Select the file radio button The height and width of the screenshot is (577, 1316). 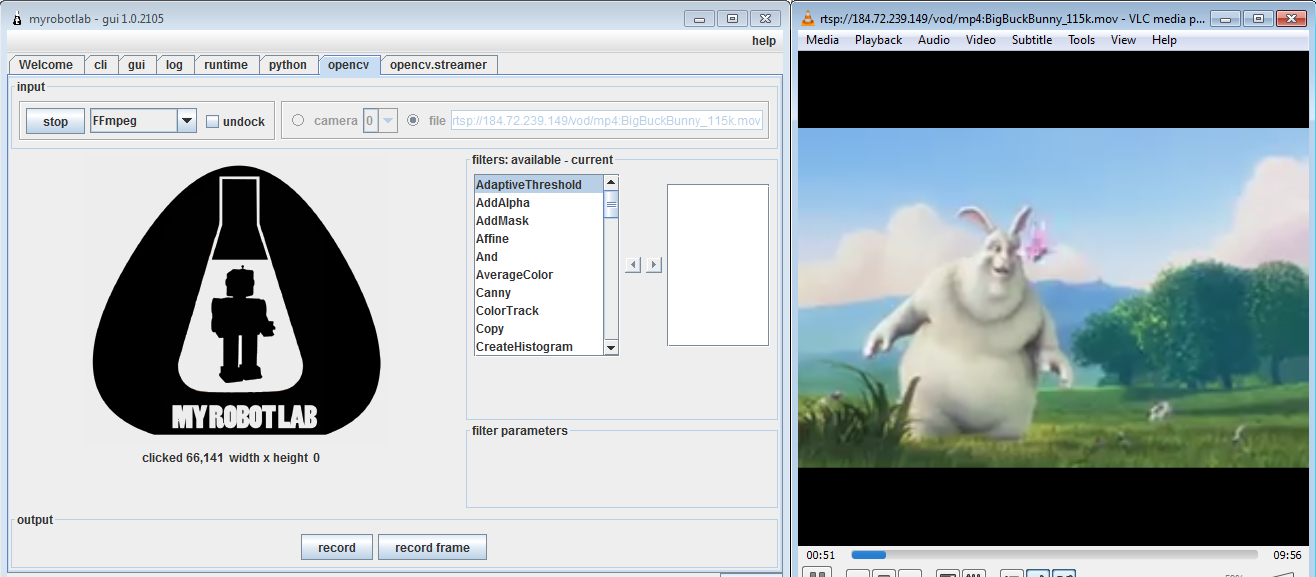[413, 121]
